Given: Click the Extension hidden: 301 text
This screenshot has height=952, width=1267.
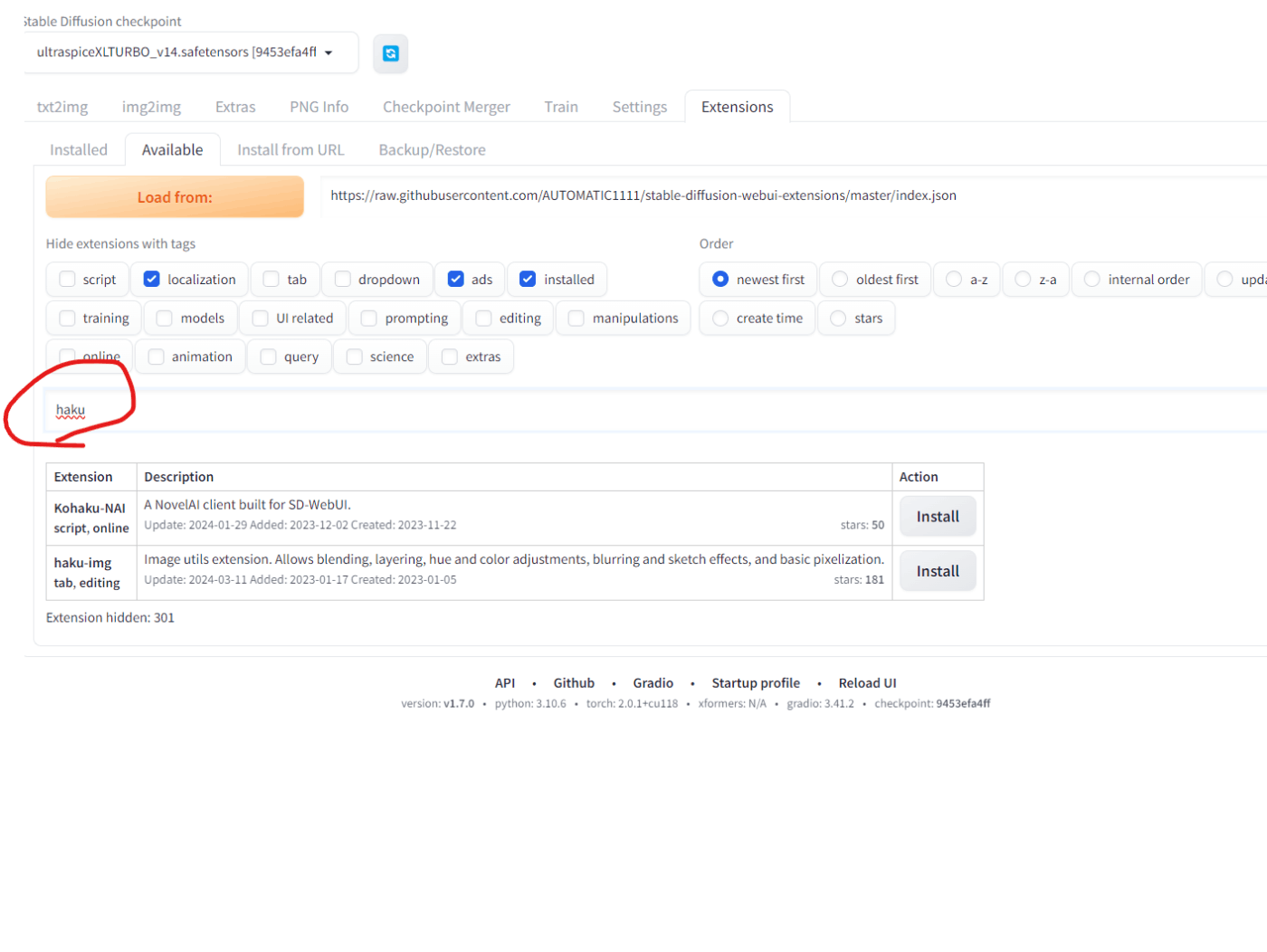Looking at the screenshot, I should (x=110, y=618).
